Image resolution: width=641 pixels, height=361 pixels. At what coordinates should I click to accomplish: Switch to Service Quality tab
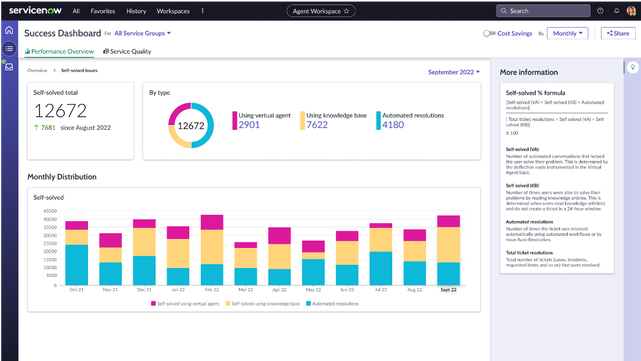click(x=127, y=52)
